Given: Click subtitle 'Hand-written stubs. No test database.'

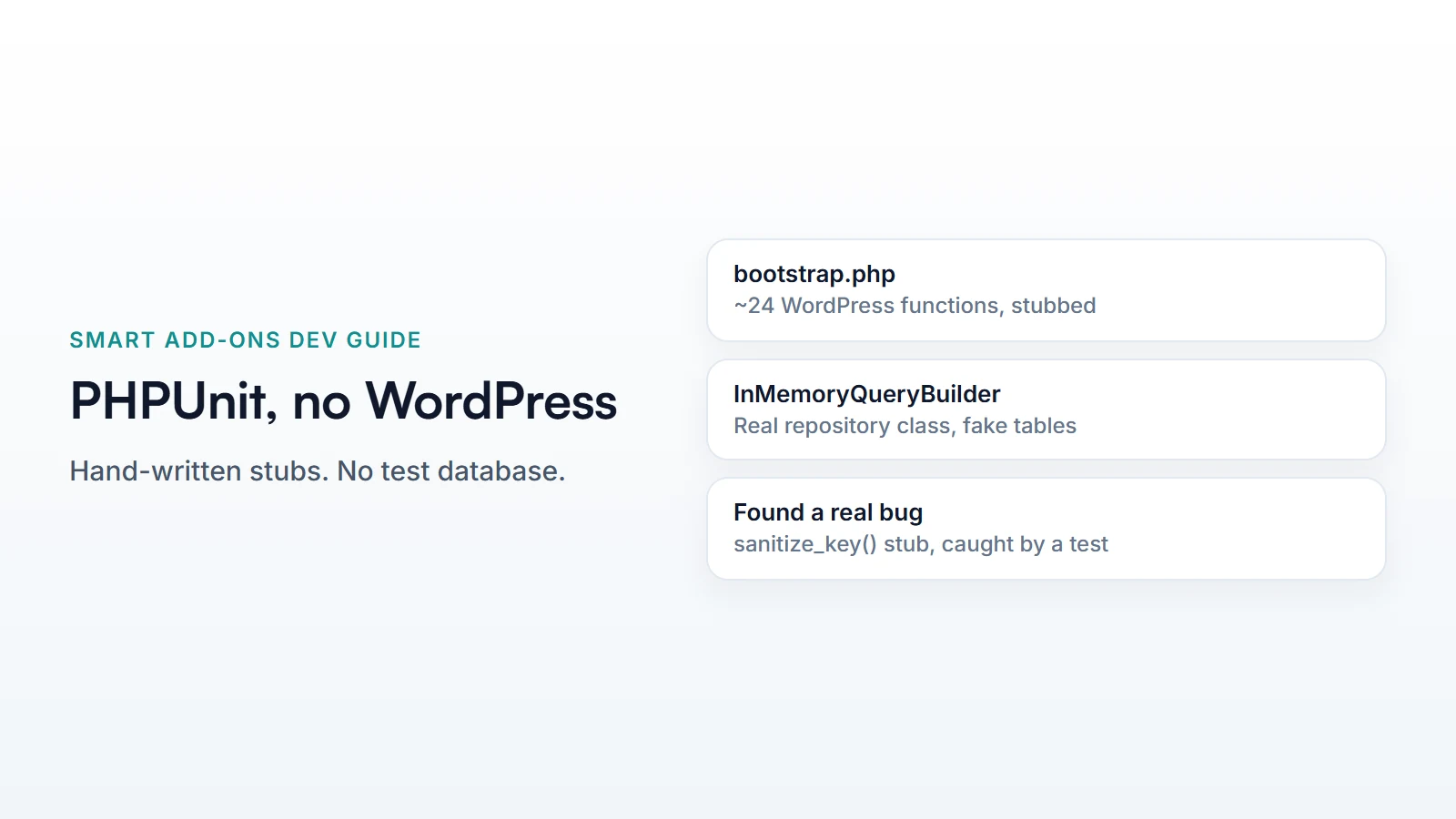Looking at the screenshot, I should [318, 471].
